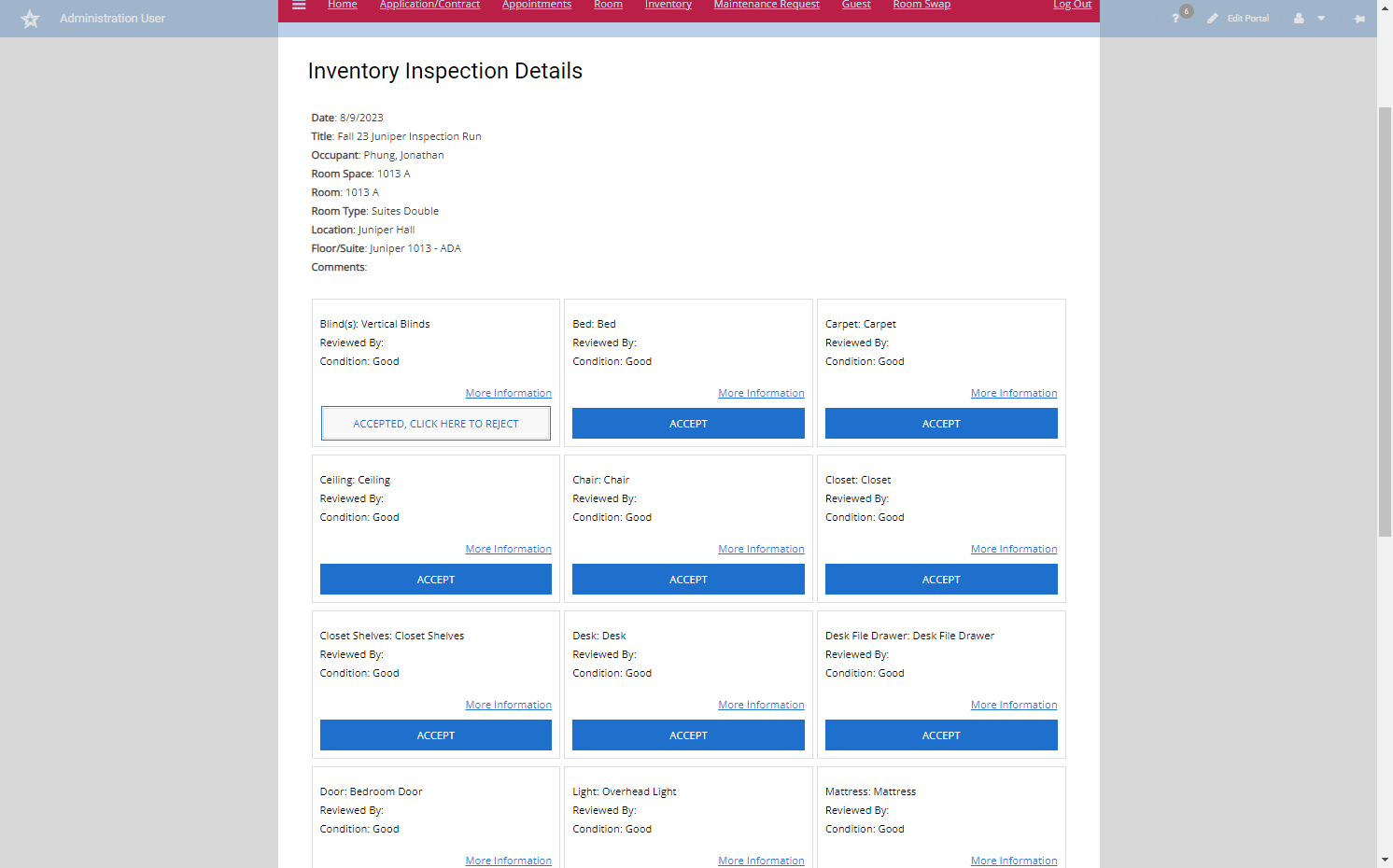Accept the Carpet inventory item
The image size is (1393, 868).
point(941,423)
